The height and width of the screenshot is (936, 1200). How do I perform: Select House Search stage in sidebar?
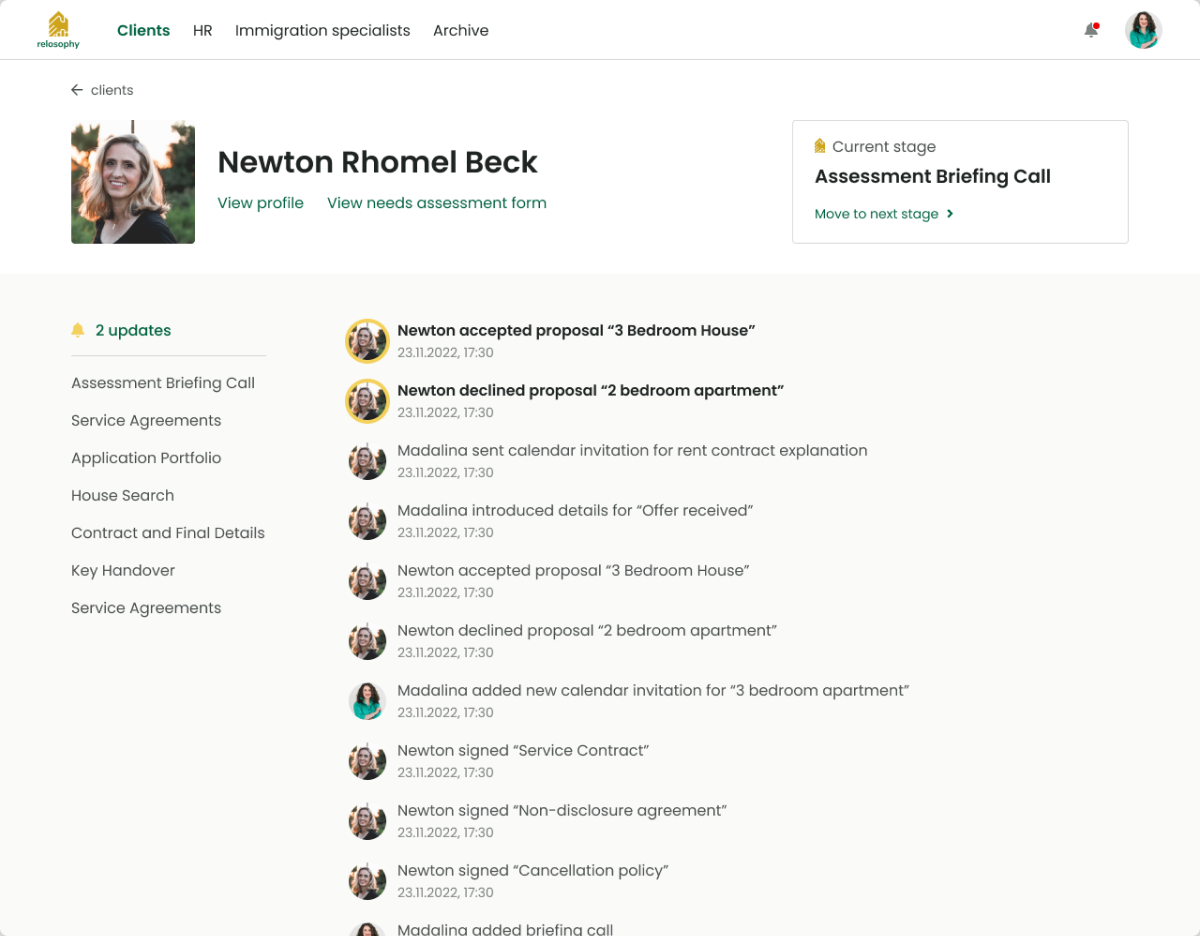[x=122, y=495]
